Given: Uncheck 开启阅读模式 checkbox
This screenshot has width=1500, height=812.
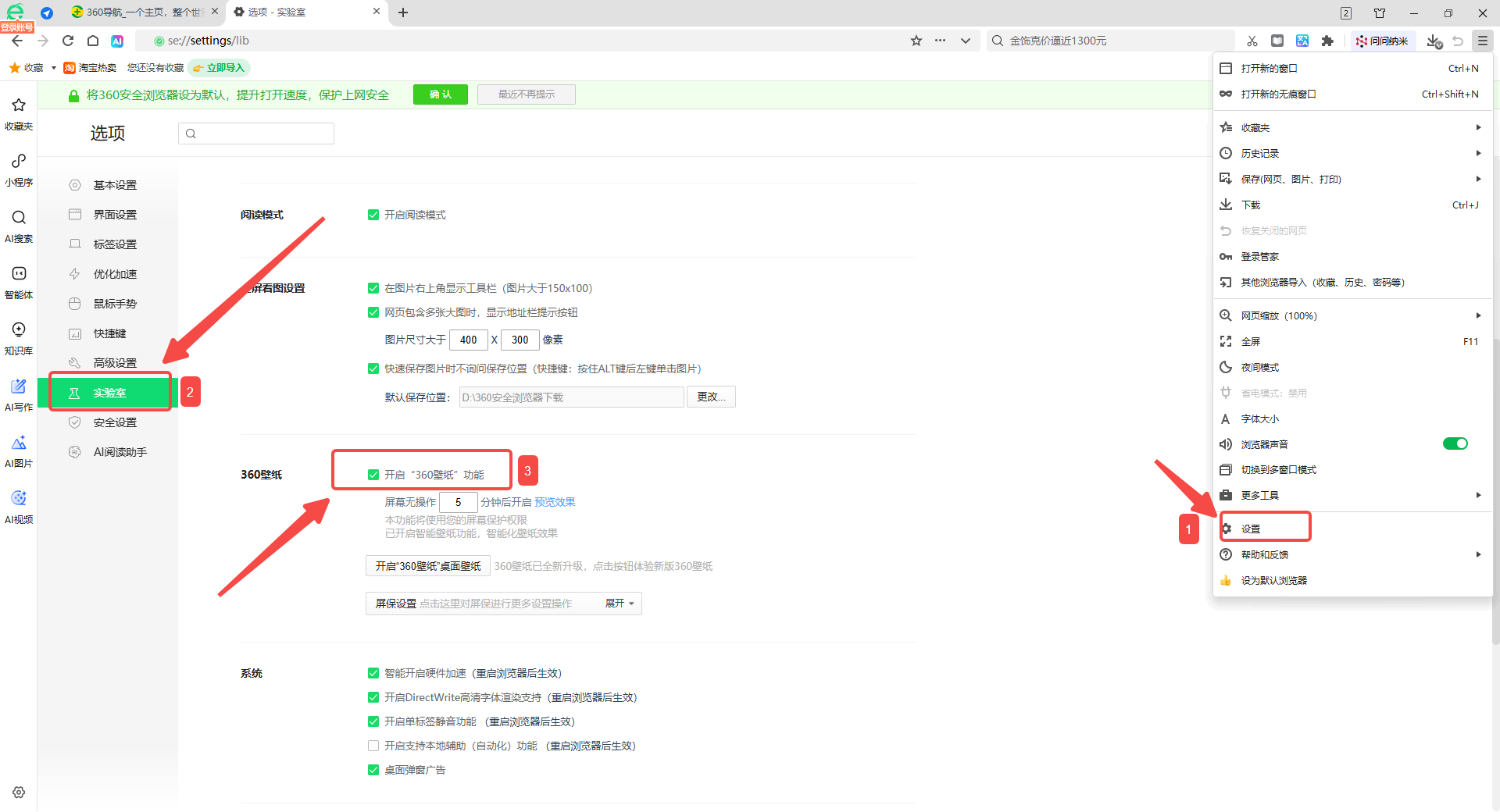Looking at the screenshot, I should coord(373,215).
